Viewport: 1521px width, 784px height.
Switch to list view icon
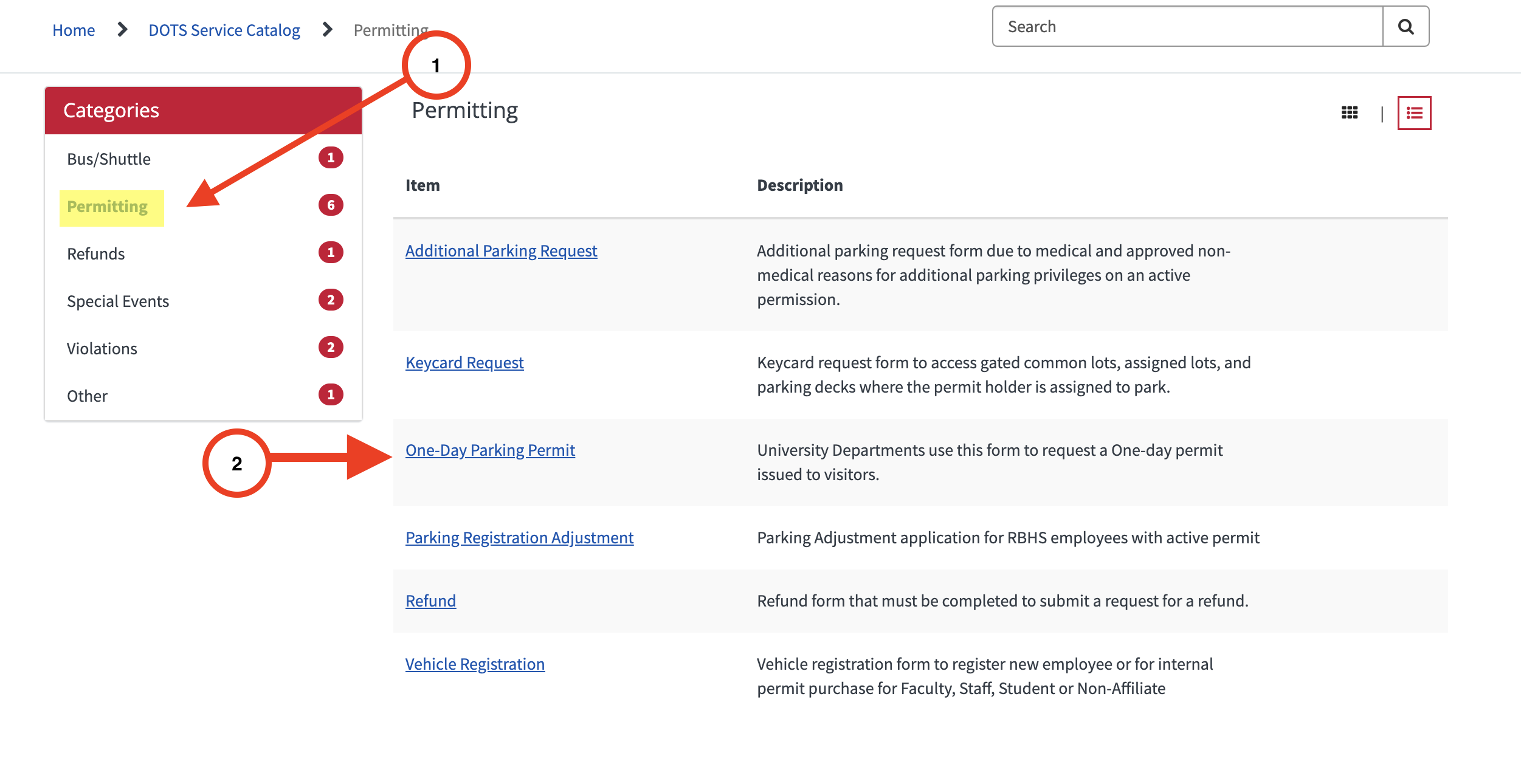pyautogui.click(x=1414, y=113)
